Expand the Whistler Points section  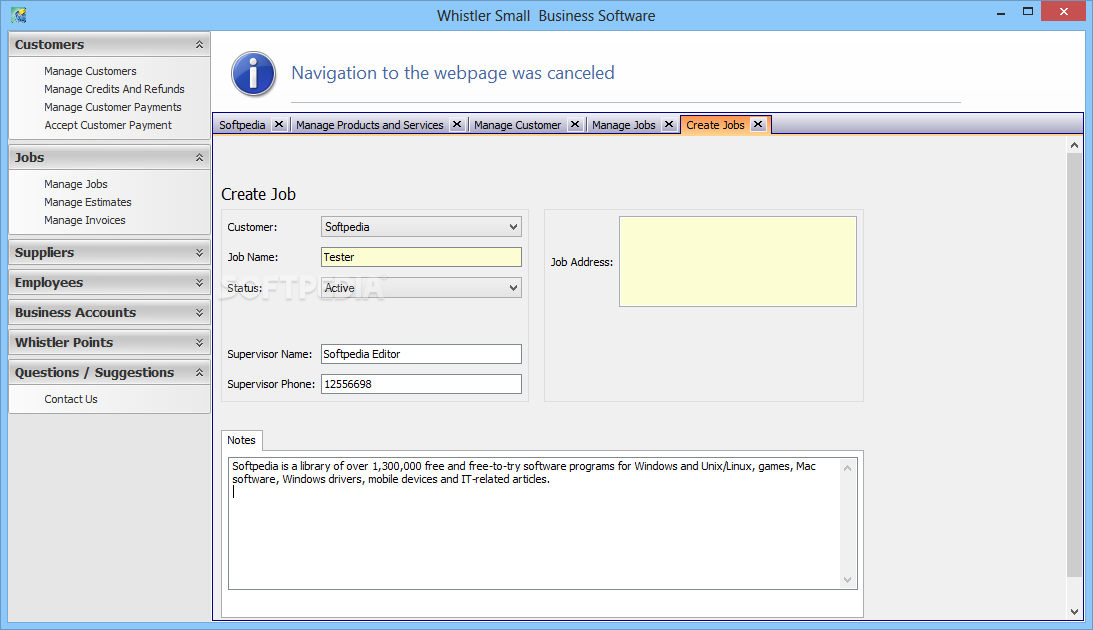click(x=199, y=342)
